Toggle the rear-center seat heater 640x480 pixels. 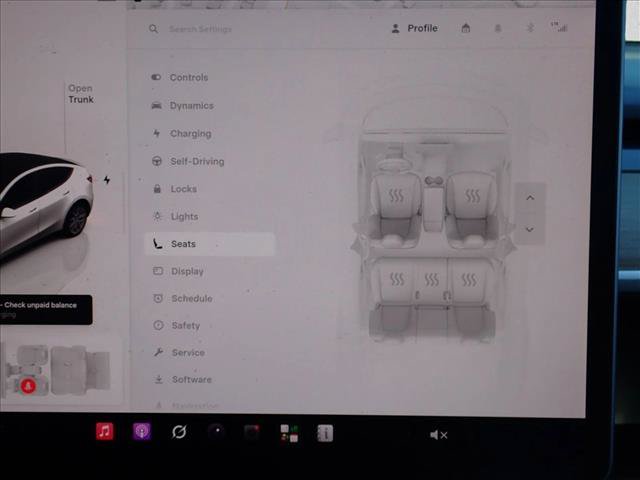point(431,279)
